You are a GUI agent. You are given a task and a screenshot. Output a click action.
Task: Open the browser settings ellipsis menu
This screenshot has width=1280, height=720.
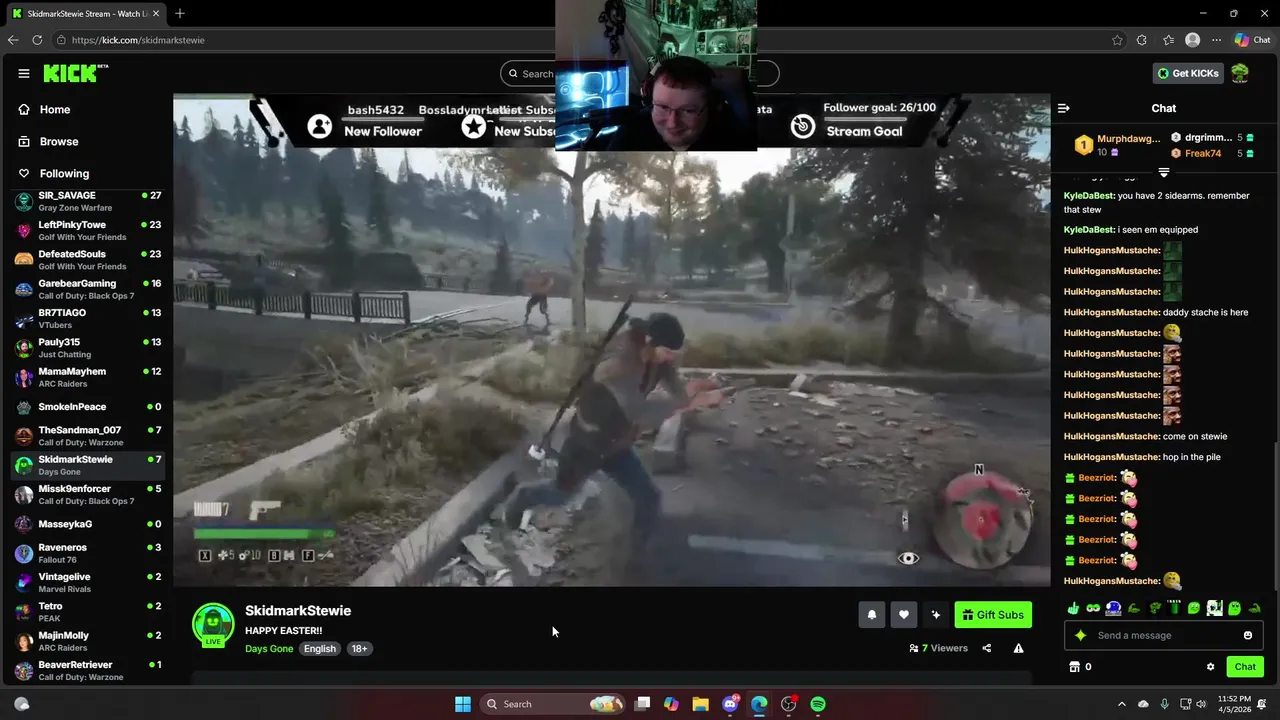point(1216,40)
